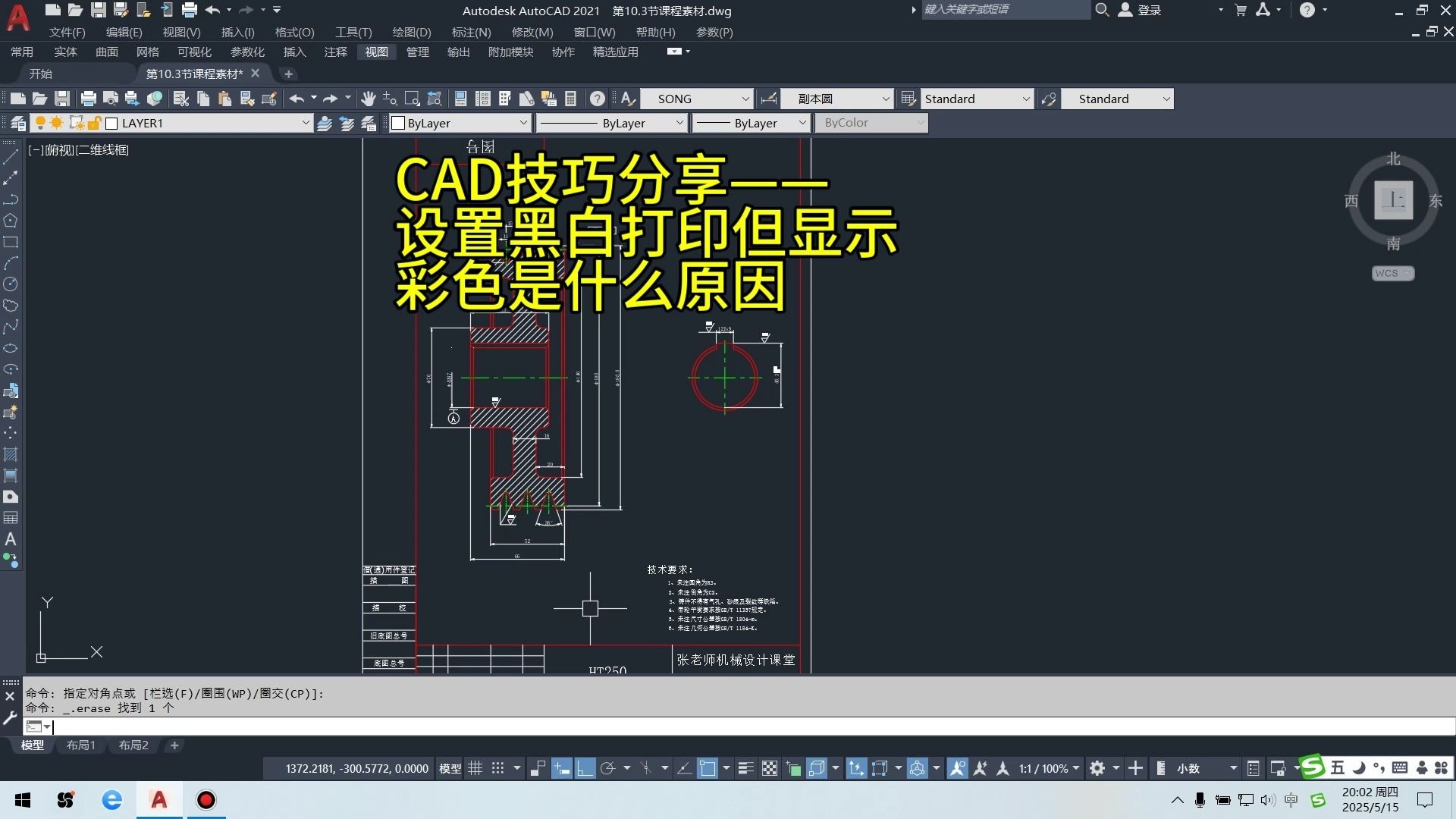Viewport: 1456px width, 819px height.
Task: Switch to the 布局1 layout tab
Action: pyautogui.click(x=80, y=745)
